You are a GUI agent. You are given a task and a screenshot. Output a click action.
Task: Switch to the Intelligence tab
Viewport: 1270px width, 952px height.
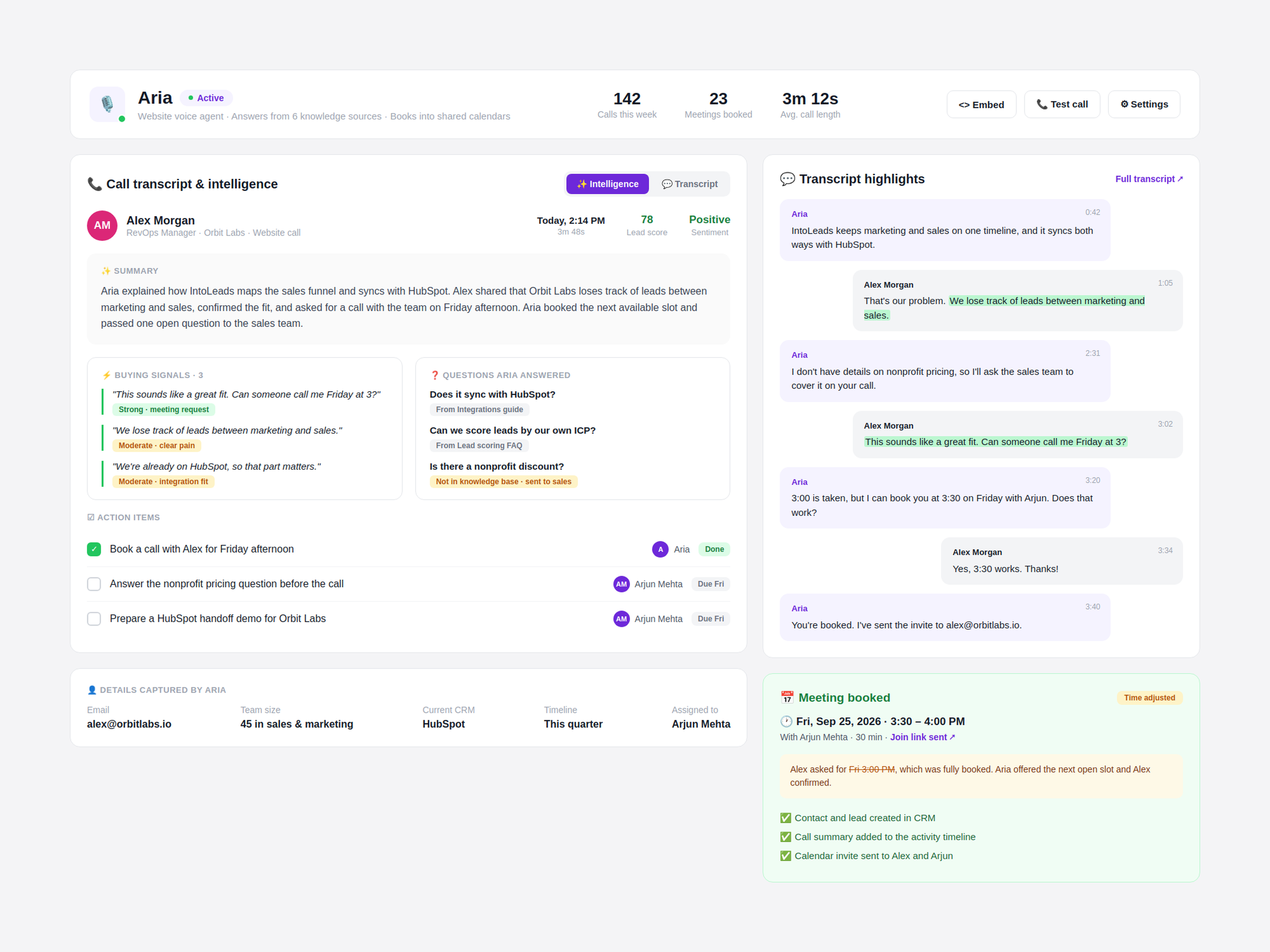point(608,184)
